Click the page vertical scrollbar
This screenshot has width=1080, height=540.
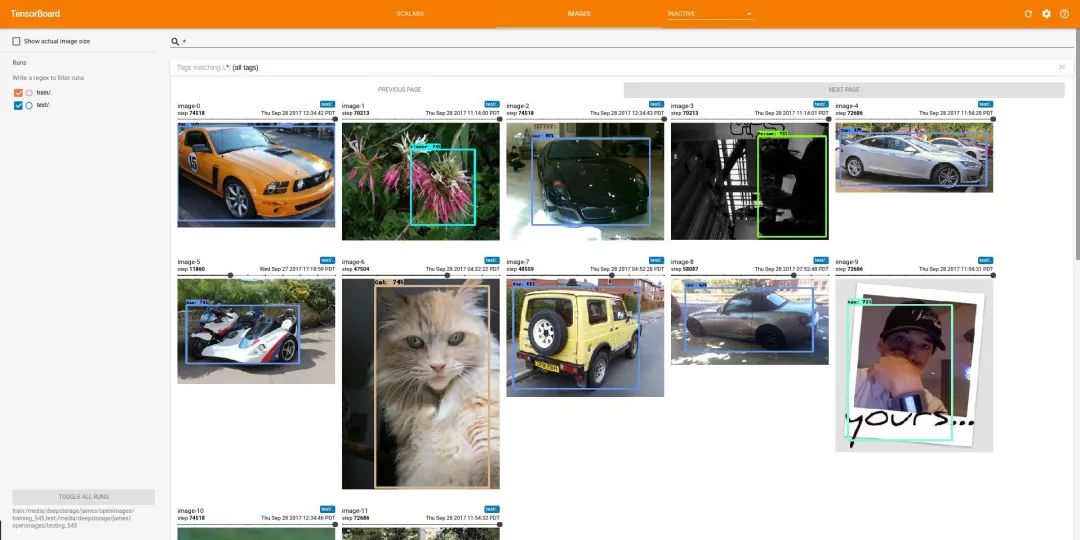coord(1076,145)
